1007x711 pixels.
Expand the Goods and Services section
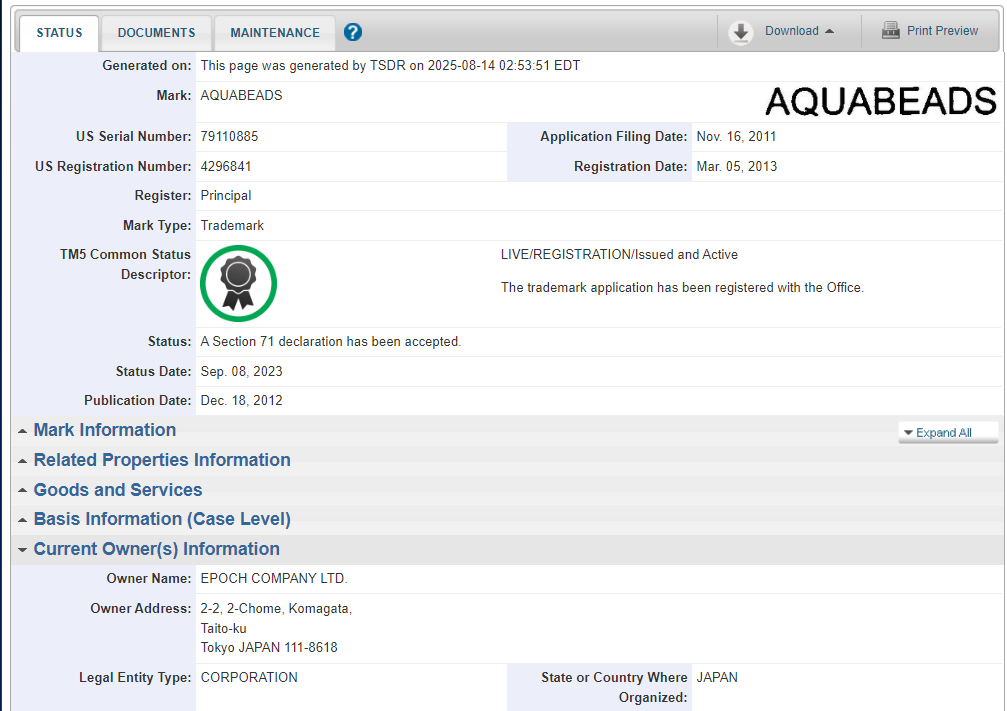[x=117, y=490]
